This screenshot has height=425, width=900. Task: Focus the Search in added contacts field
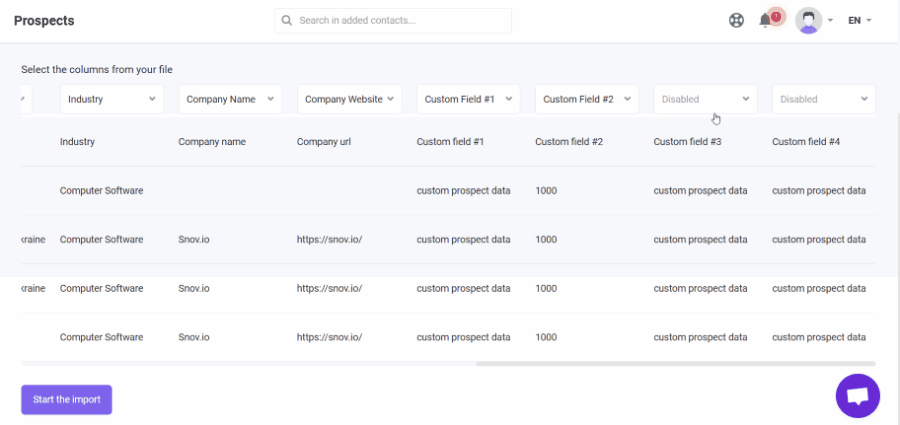393,21
